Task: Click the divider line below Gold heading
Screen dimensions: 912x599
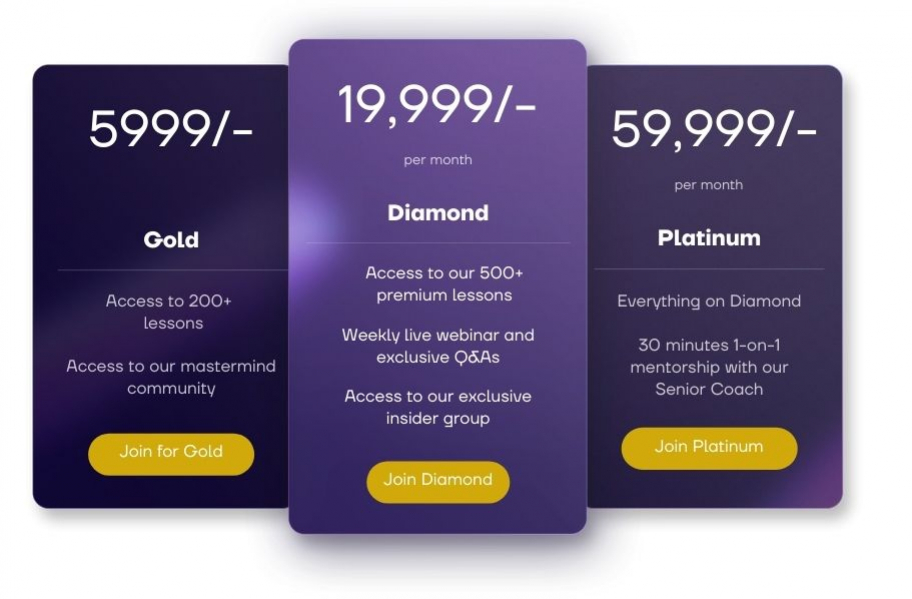Action: click(173, 270)
